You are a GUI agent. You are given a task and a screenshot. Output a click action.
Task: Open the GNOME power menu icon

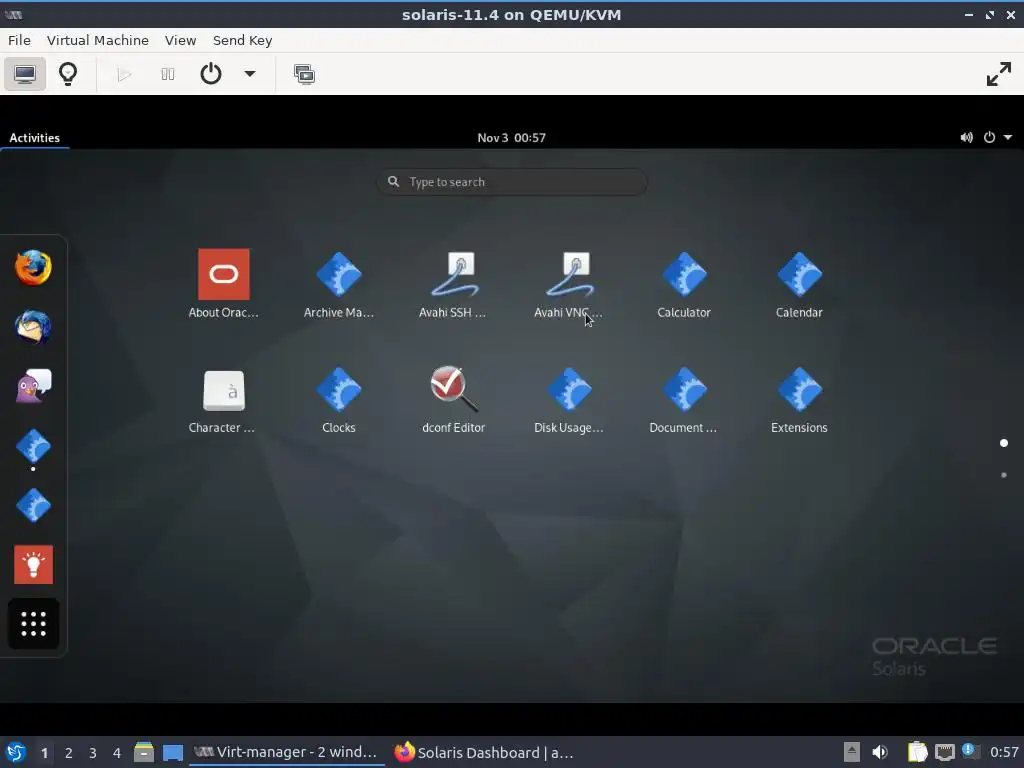(x=989, y=138)
